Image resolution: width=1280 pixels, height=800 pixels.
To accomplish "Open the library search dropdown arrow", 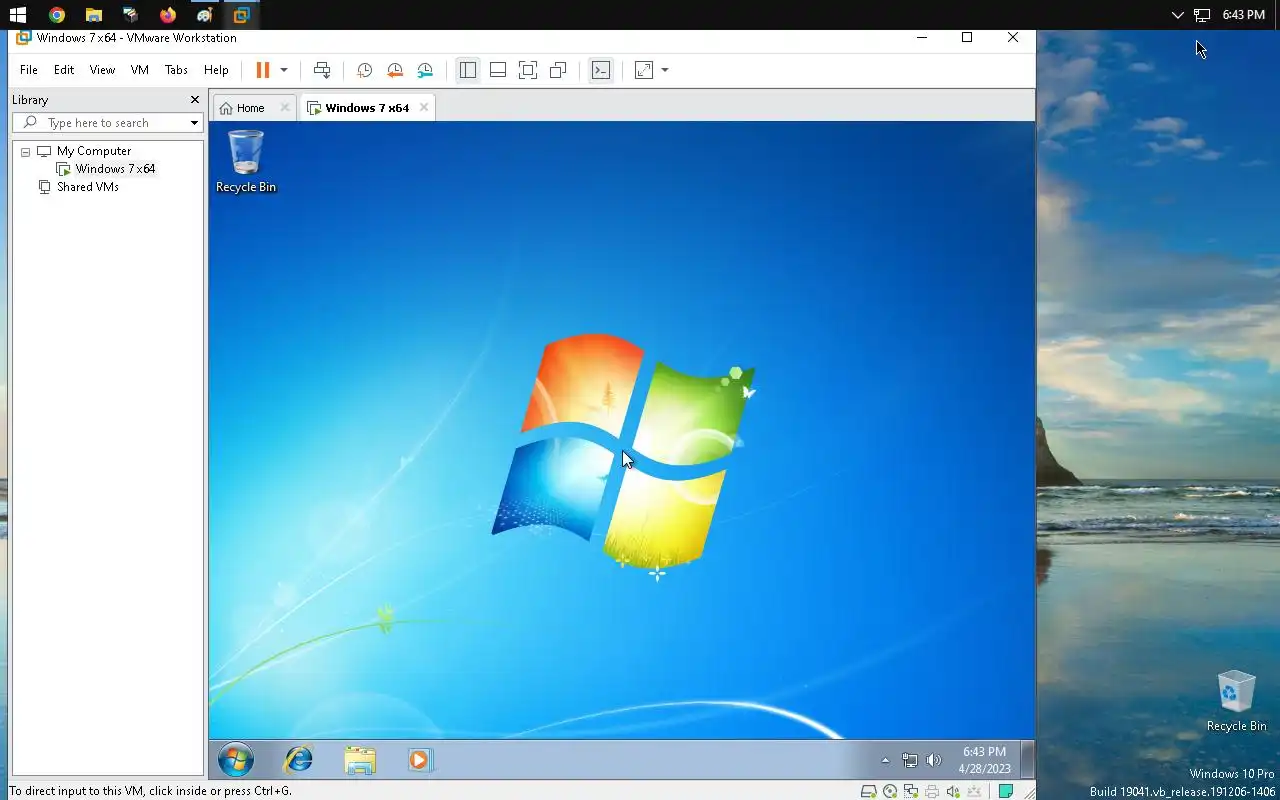I will (194, 123).
